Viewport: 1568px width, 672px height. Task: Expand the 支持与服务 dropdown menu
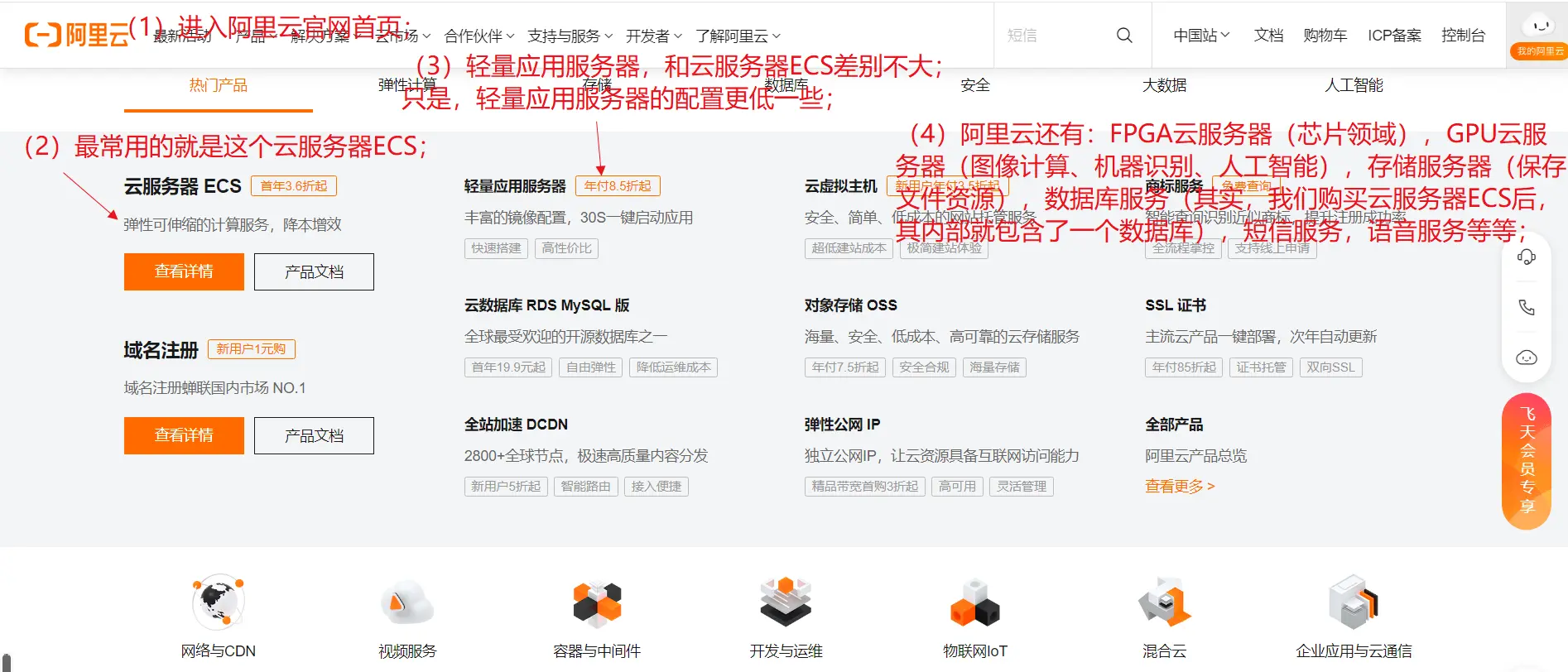(x=570, y=36)
